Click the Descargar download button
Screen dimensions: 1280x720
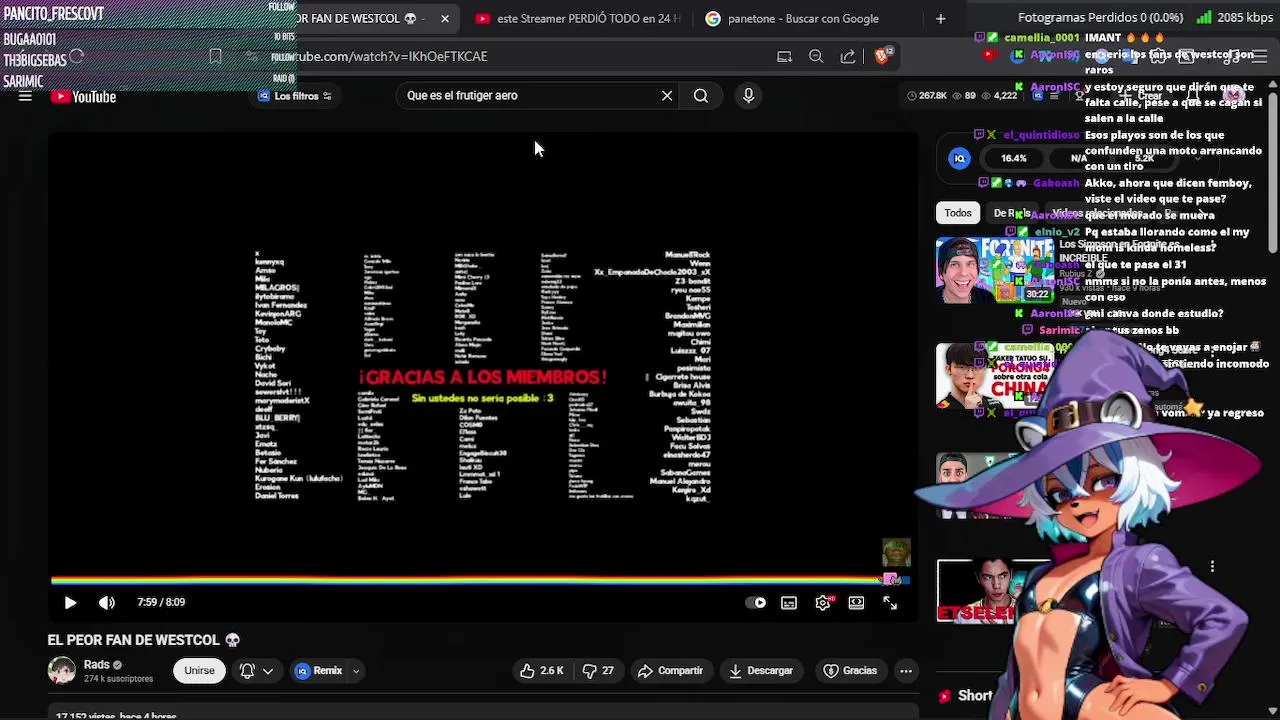click(761, 671)
